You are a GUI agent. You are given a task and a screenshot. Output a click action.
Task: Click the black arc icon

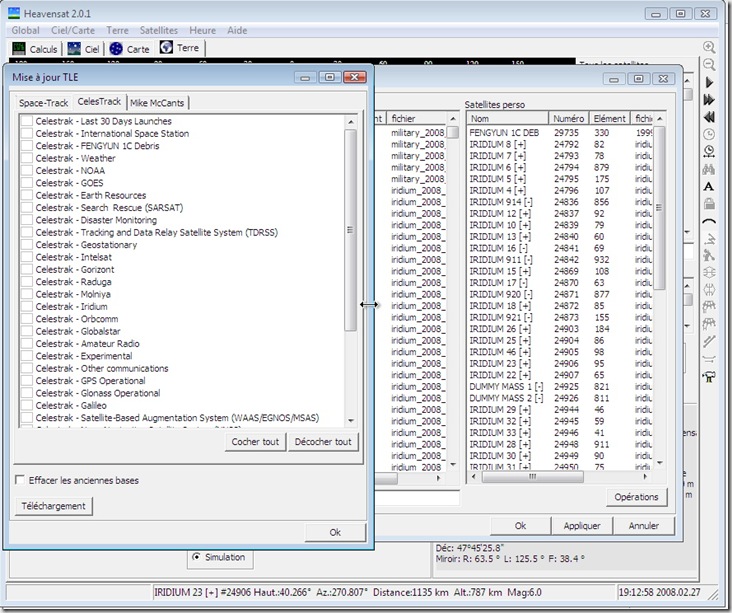709,221
